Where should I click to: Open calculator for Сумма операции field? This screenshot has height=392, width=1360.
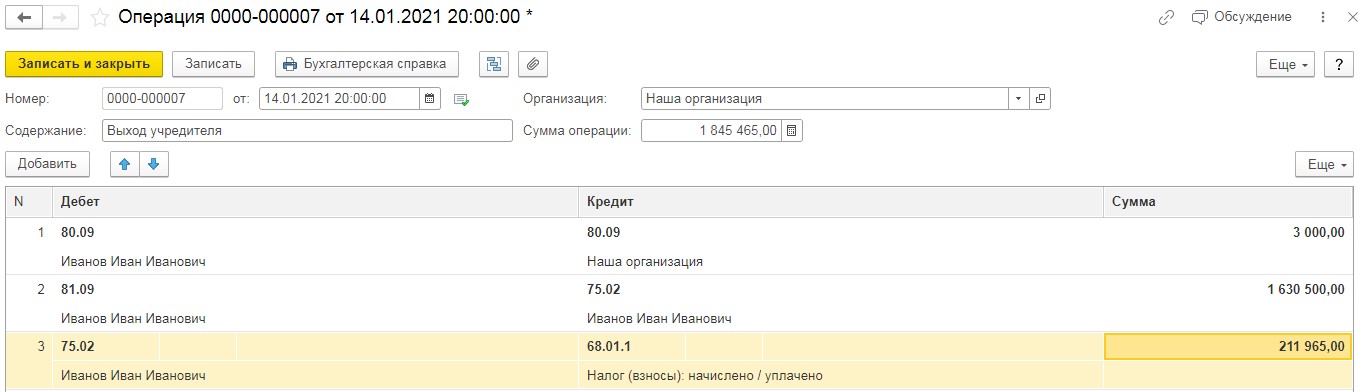point(791,131)
